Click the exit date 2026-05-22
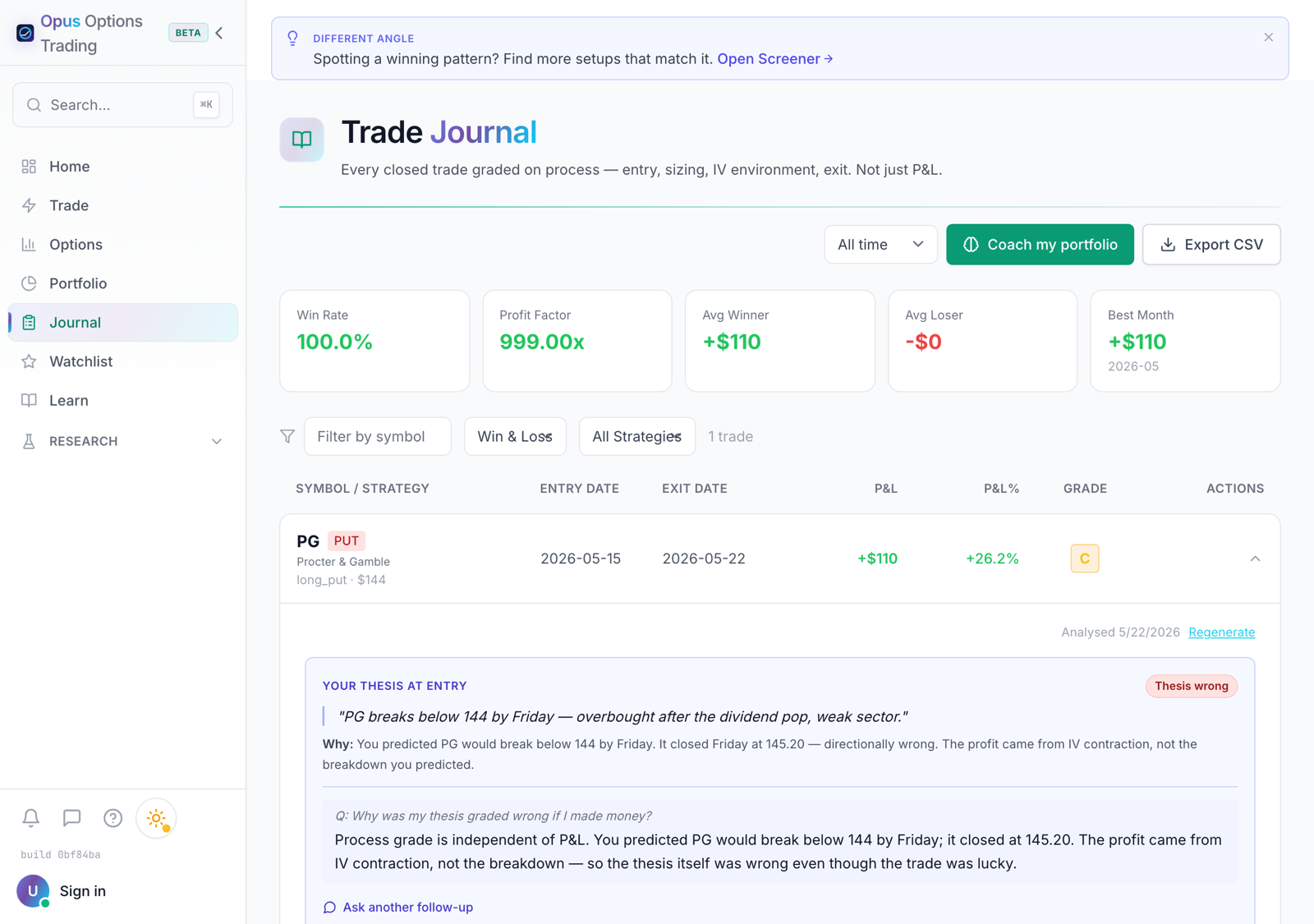The width and height of the screenshot is (1314, 924). 704,559
